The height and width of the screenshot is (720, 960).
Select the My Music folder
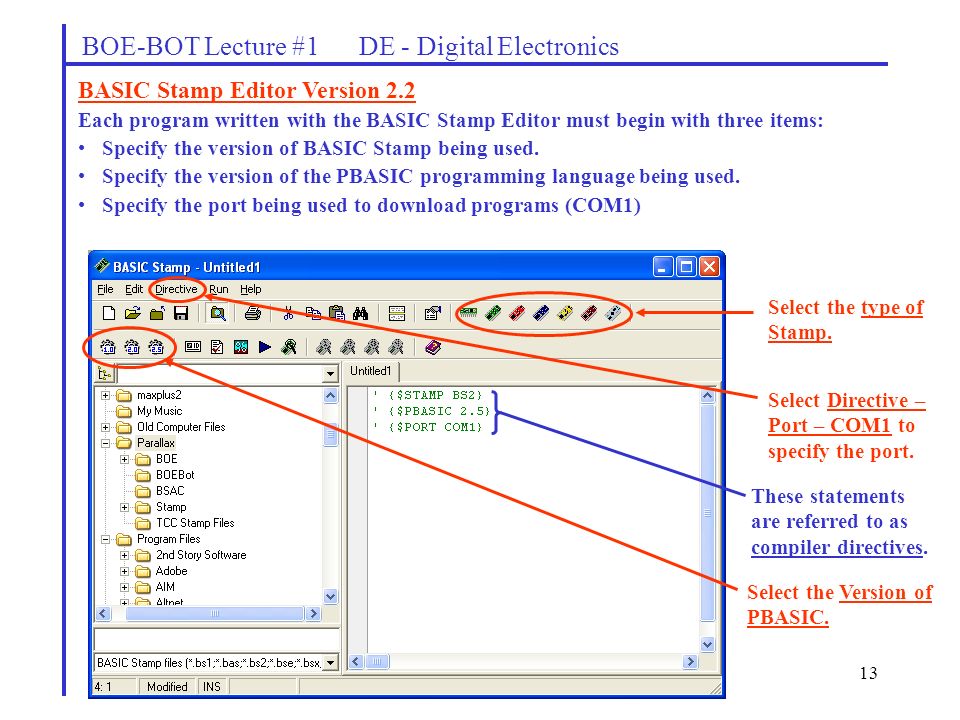point(159,411)
